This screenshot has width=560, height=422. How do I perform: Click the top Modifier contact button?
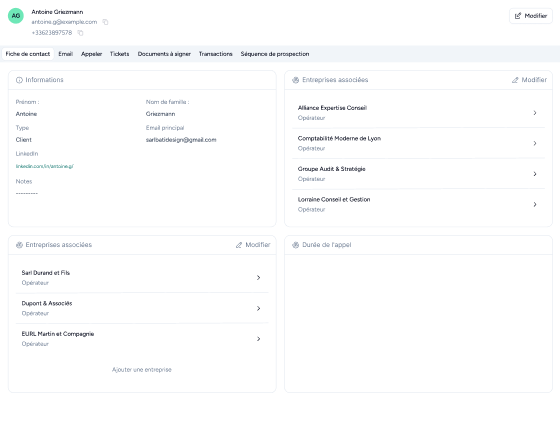tap(531, 16)
